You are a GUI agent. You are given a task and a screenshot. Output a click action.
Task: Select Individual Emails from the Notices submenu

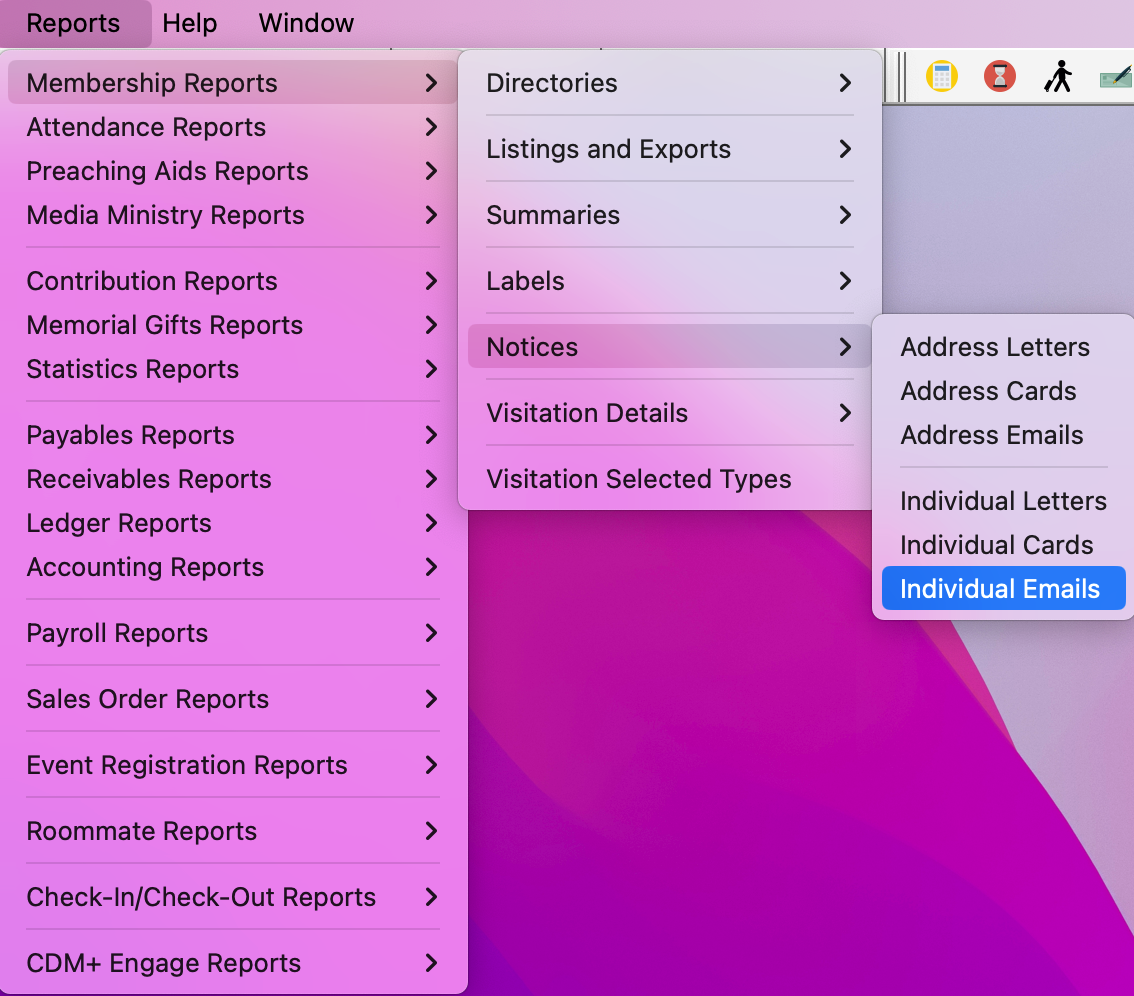point(1003,588)
